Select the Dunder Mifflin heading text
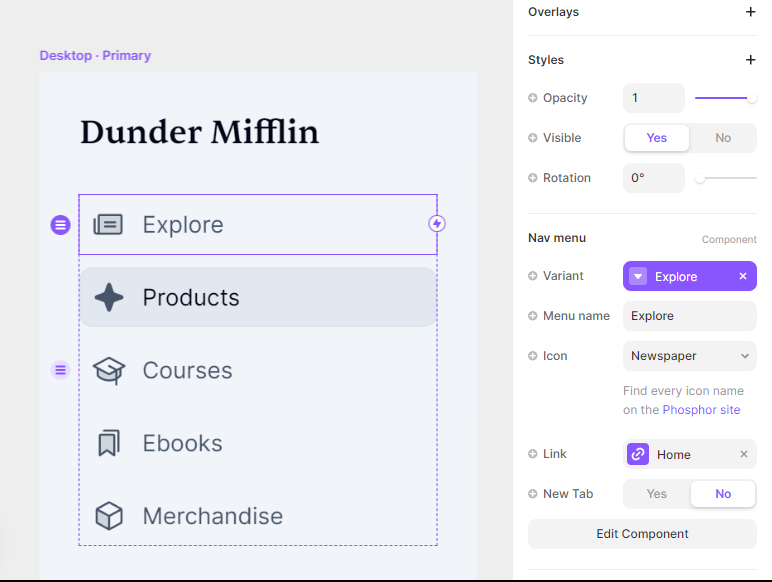Viewport: 772px width, 582px height. click(199, 132)
